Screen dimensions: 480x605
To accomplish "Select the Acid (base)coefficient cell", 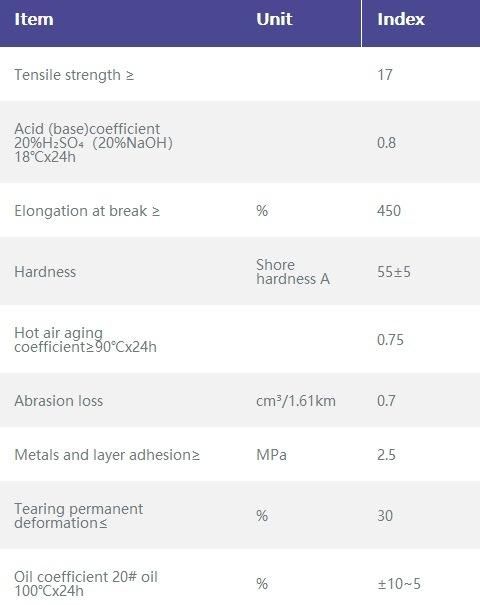I will [93, 143].
